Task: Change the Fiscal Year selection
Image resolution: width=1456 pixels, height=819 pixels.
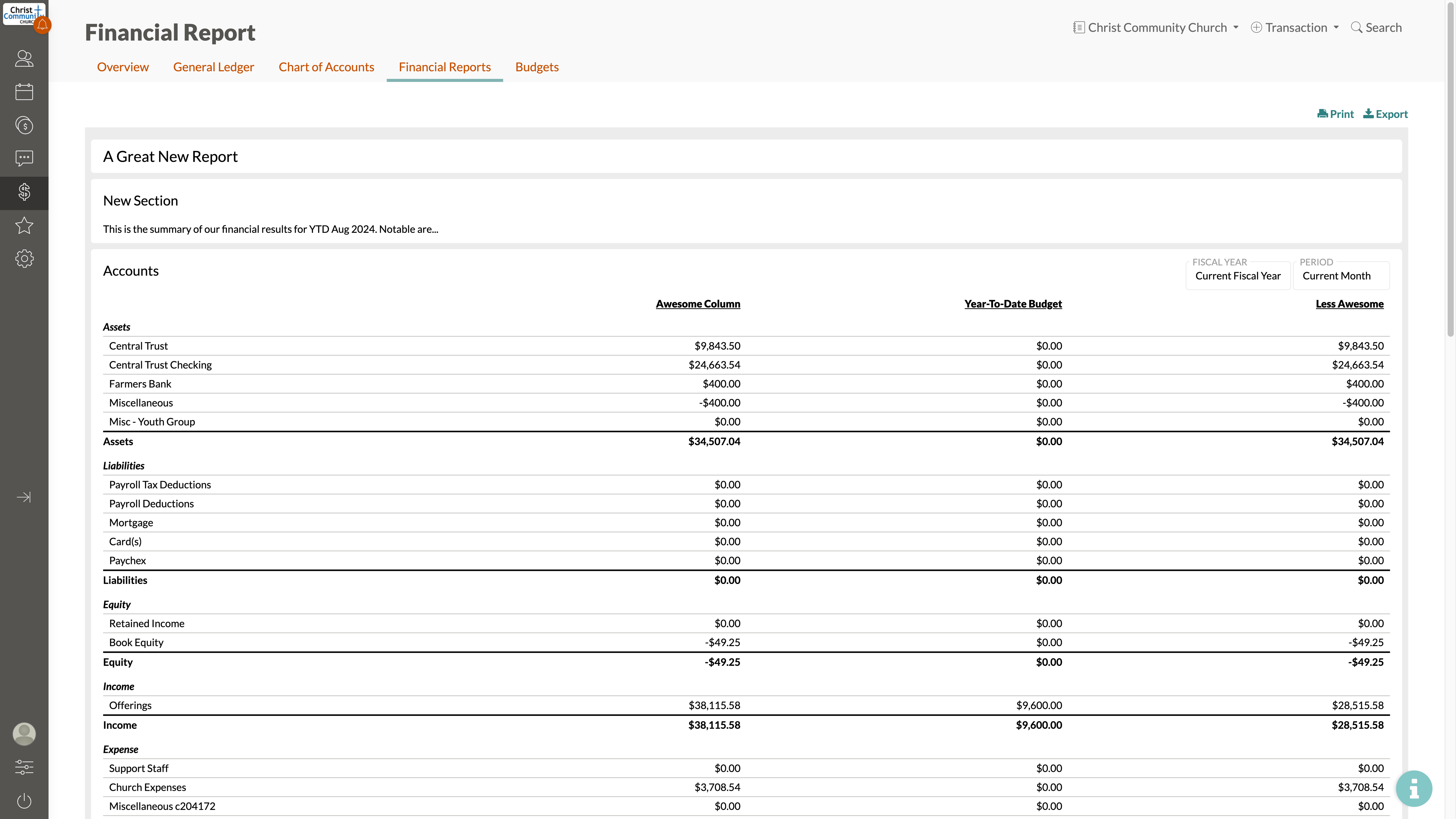Action: click(1238, 276)
